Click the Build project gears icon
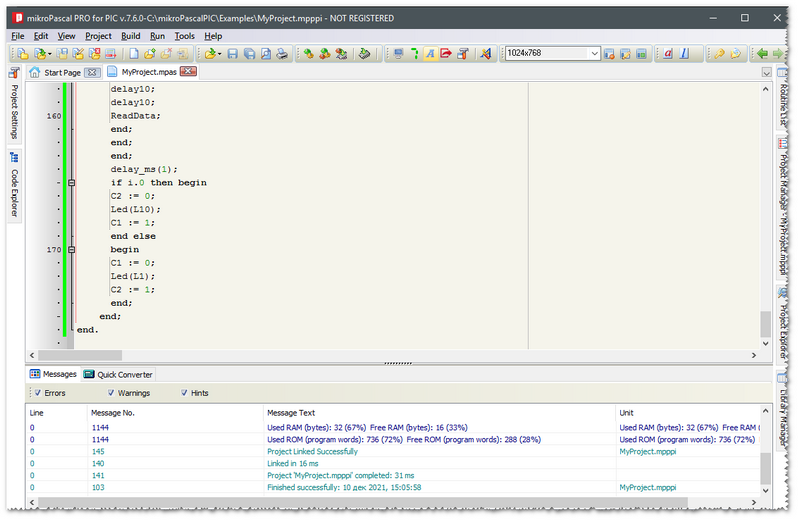800x522 pixels. point(309,53)
